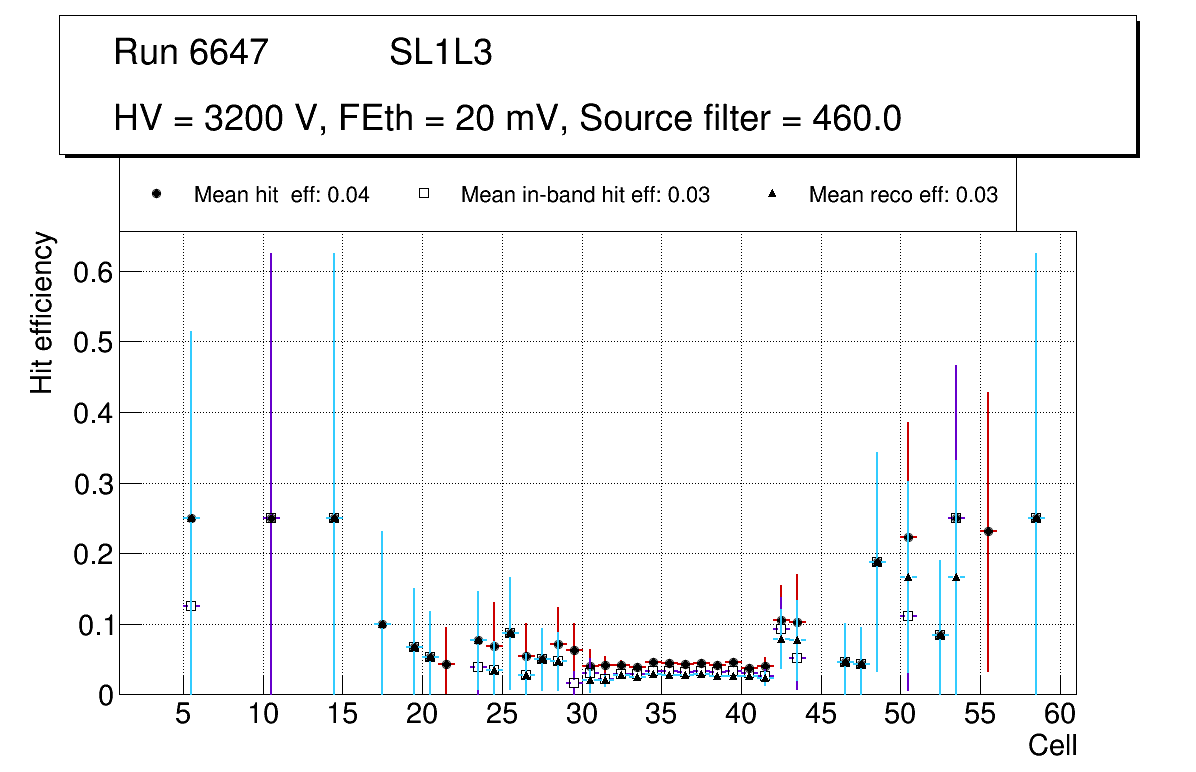Click the filled circle marker in the legend
The image size is (1196, 772).
click(156, 195)
